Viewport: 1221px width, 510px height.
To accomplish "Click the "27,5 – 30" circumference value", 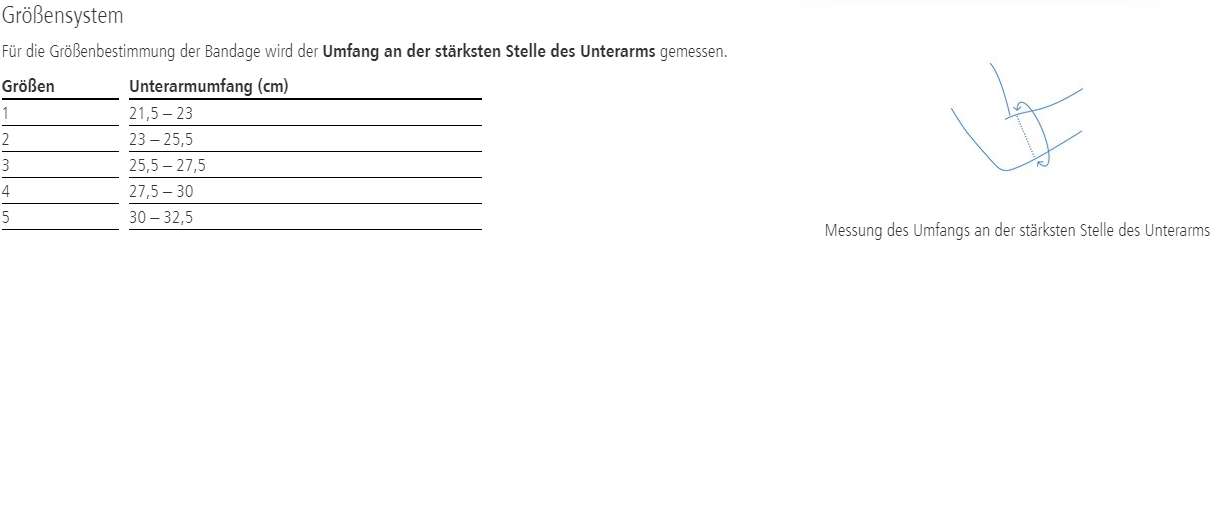I will (x=161, y=191).
